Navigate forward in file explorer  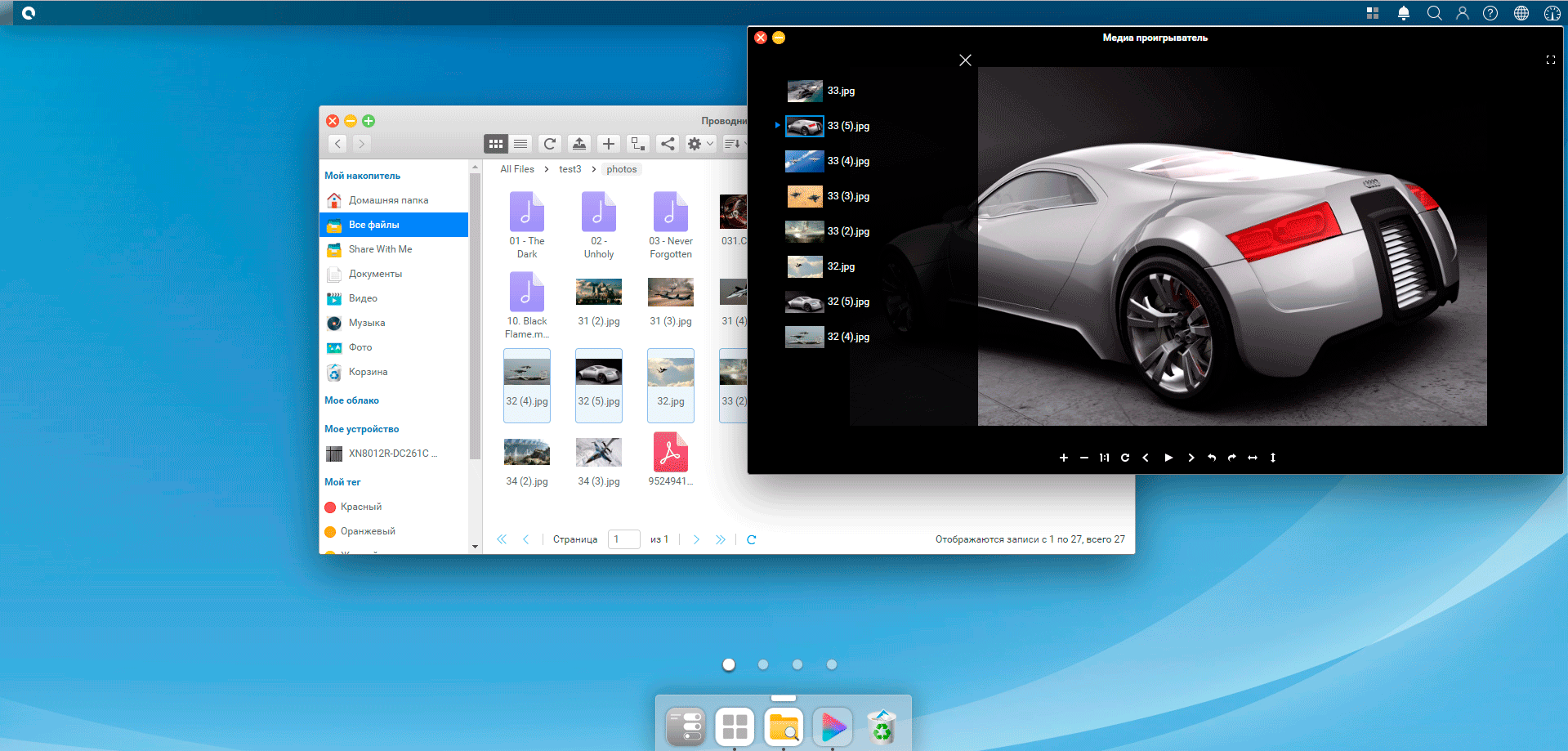point(361,144)
